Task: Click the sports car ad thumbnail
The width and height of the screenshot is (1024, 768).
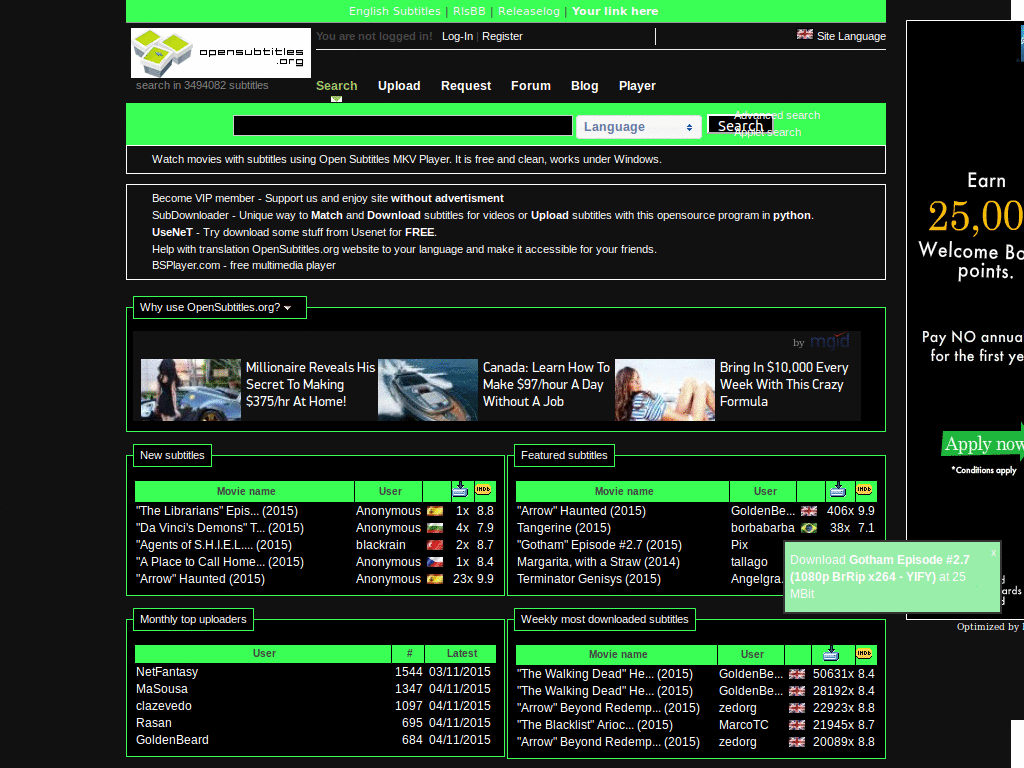Action: point(191,389)
